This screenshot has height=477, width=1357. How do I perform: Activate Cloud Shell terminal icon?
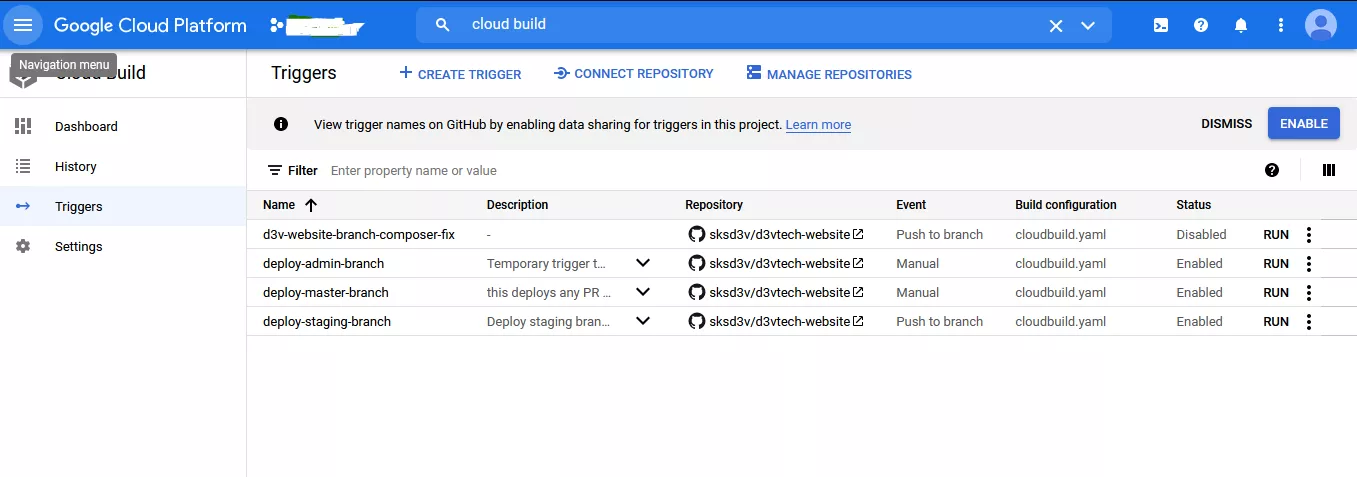click(1161, 25)
